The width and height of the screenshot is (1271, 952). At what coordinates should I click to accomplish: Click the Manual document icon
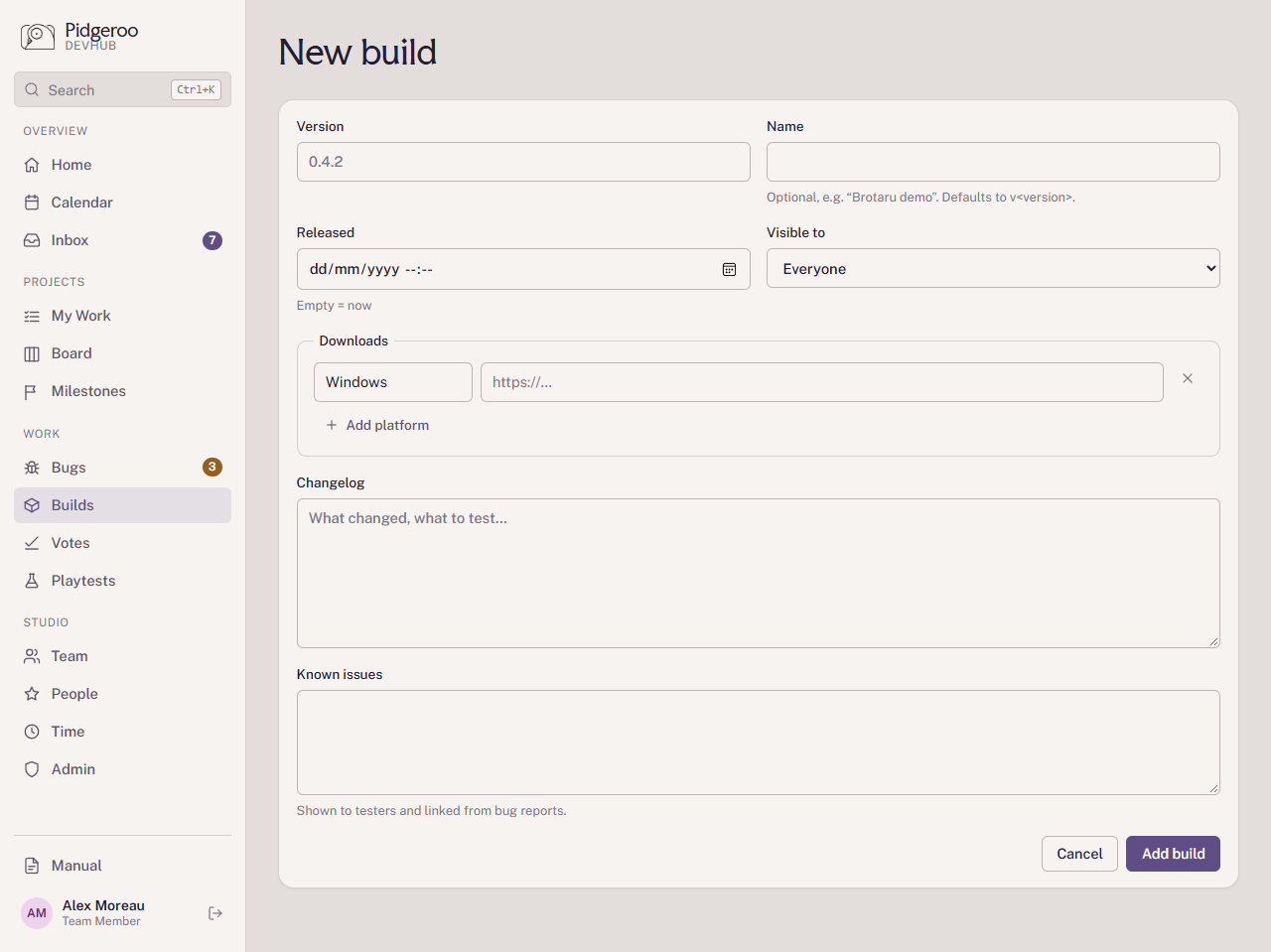click(32, 866)
